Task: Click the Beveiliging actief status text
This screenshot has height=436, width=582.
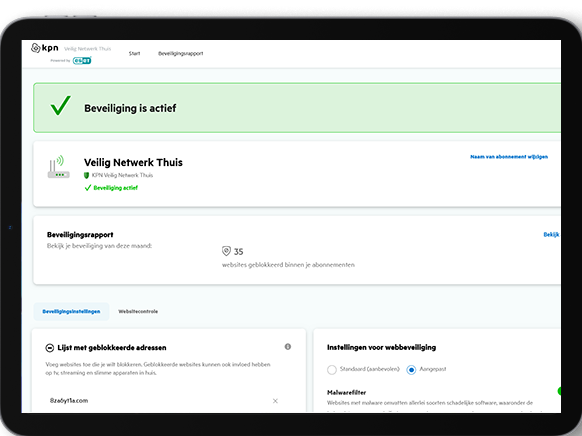Action: 115,188
